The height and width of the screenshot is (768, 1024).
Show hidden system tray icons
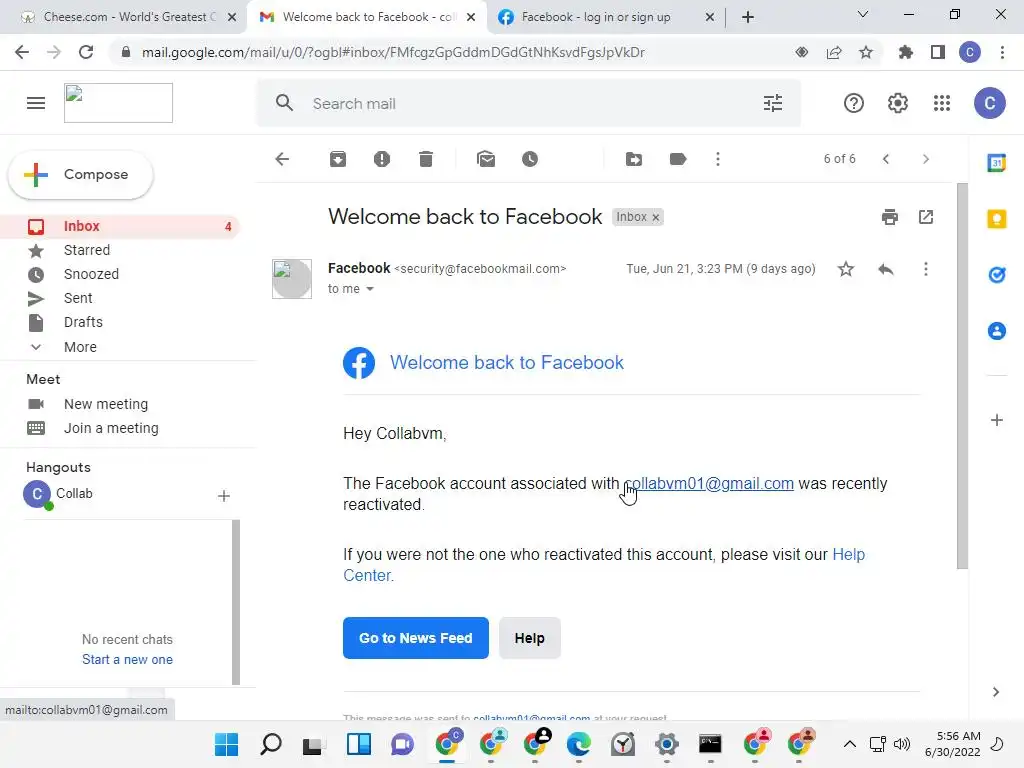(x=850, y=744)
